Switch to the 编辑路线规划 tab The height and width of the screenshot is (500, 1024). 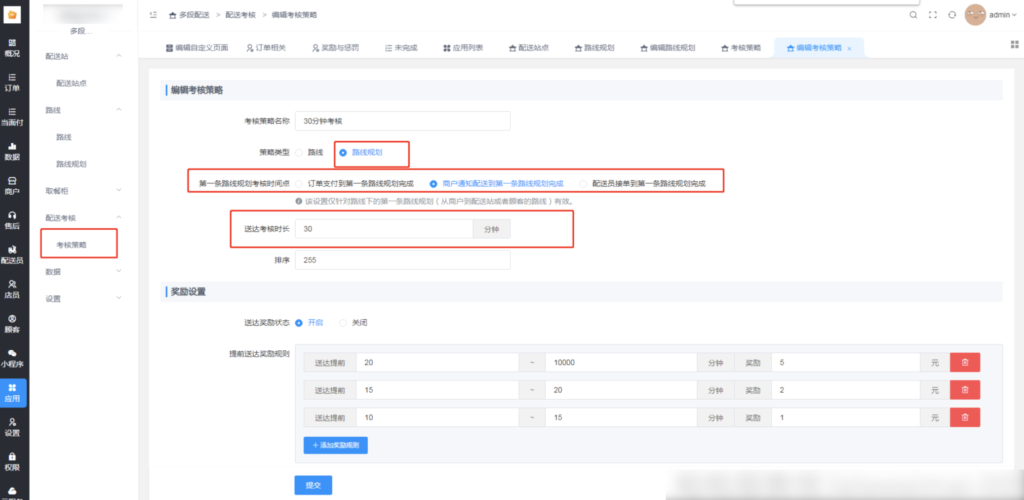[667, 48]
